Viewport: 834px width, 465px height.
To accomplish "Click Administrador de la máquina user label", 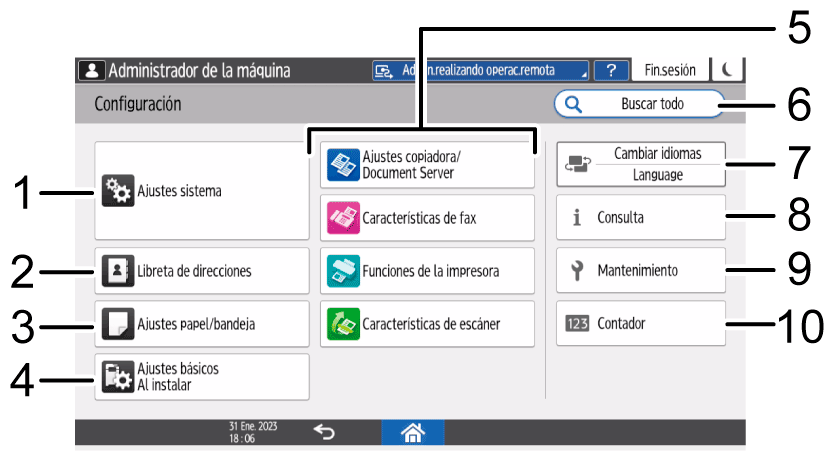I will 186,70.
